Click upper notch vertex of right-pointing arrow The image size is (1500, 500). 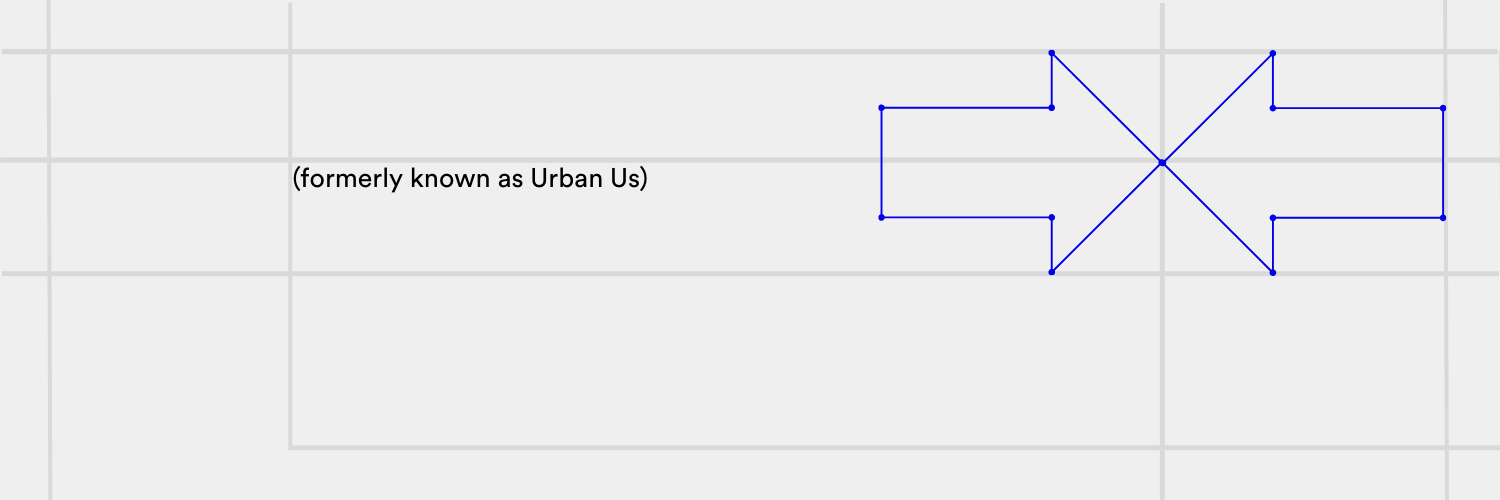pos(1052,107)
